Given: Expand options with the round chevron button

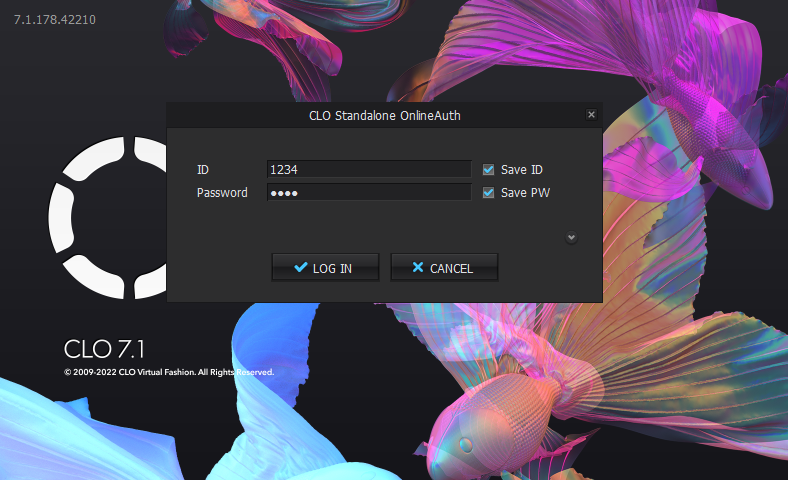Looking at the screenshot, I should coord(571,237).
